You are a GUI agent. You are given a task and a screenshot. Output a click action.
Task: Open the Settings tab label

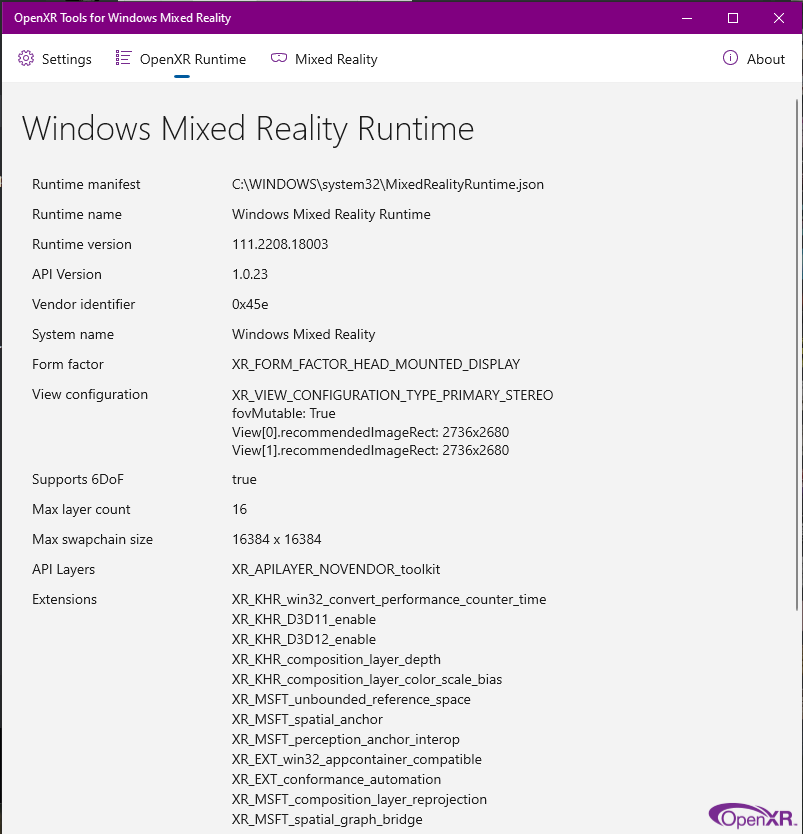click(x=66, y=59)
